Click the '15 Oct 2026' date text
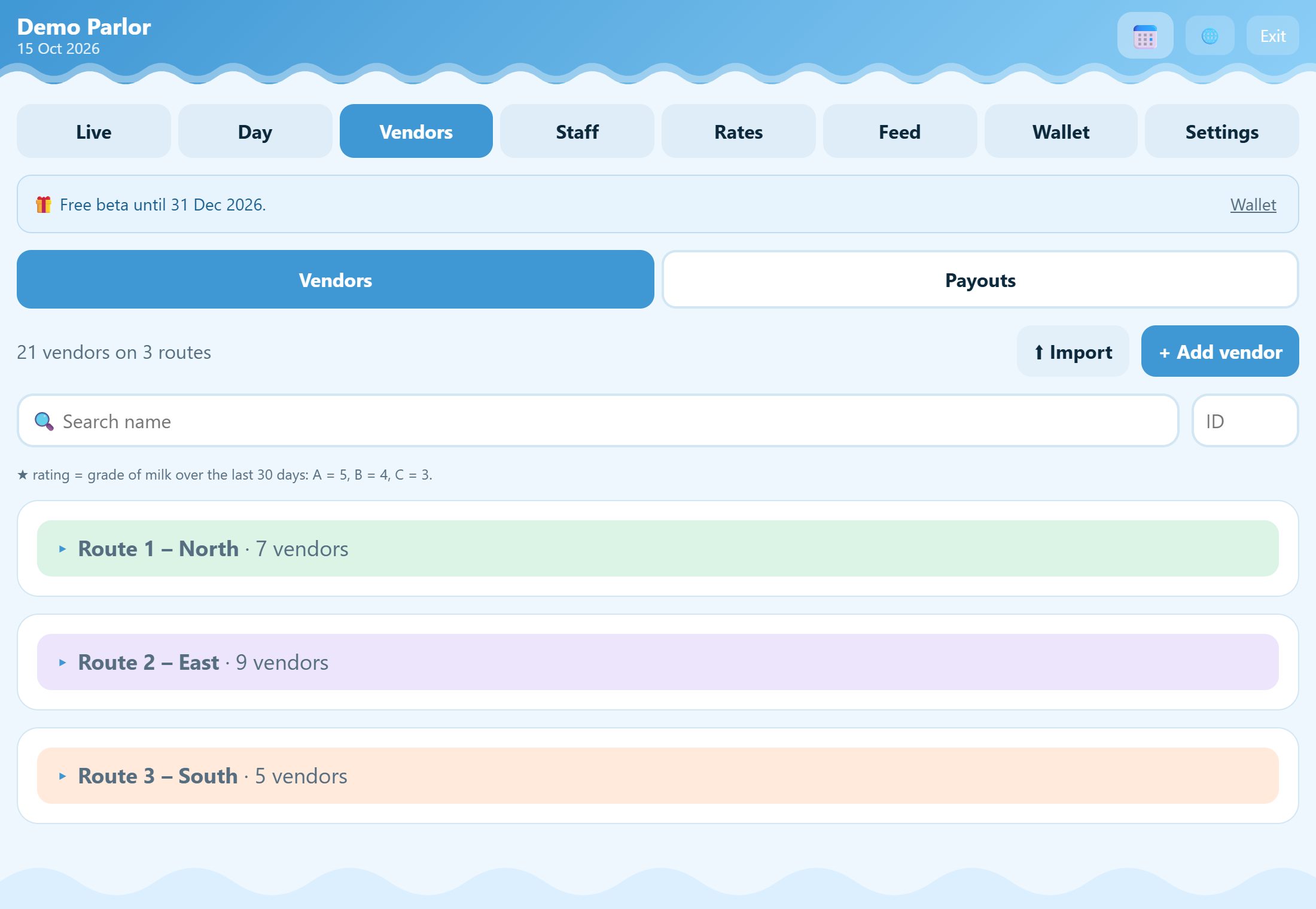This screenshot has width=1316, height=909. 58,48
